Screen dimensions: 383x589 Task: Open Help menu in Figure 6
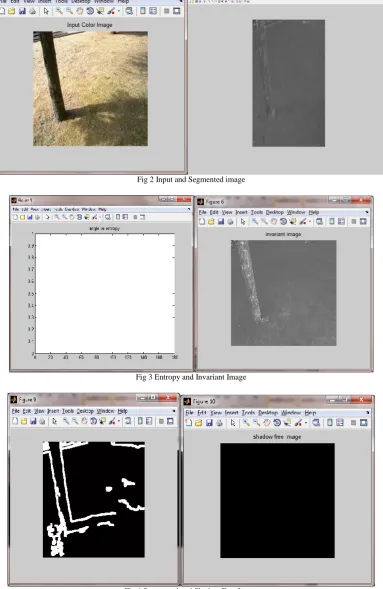coord(314,212)
